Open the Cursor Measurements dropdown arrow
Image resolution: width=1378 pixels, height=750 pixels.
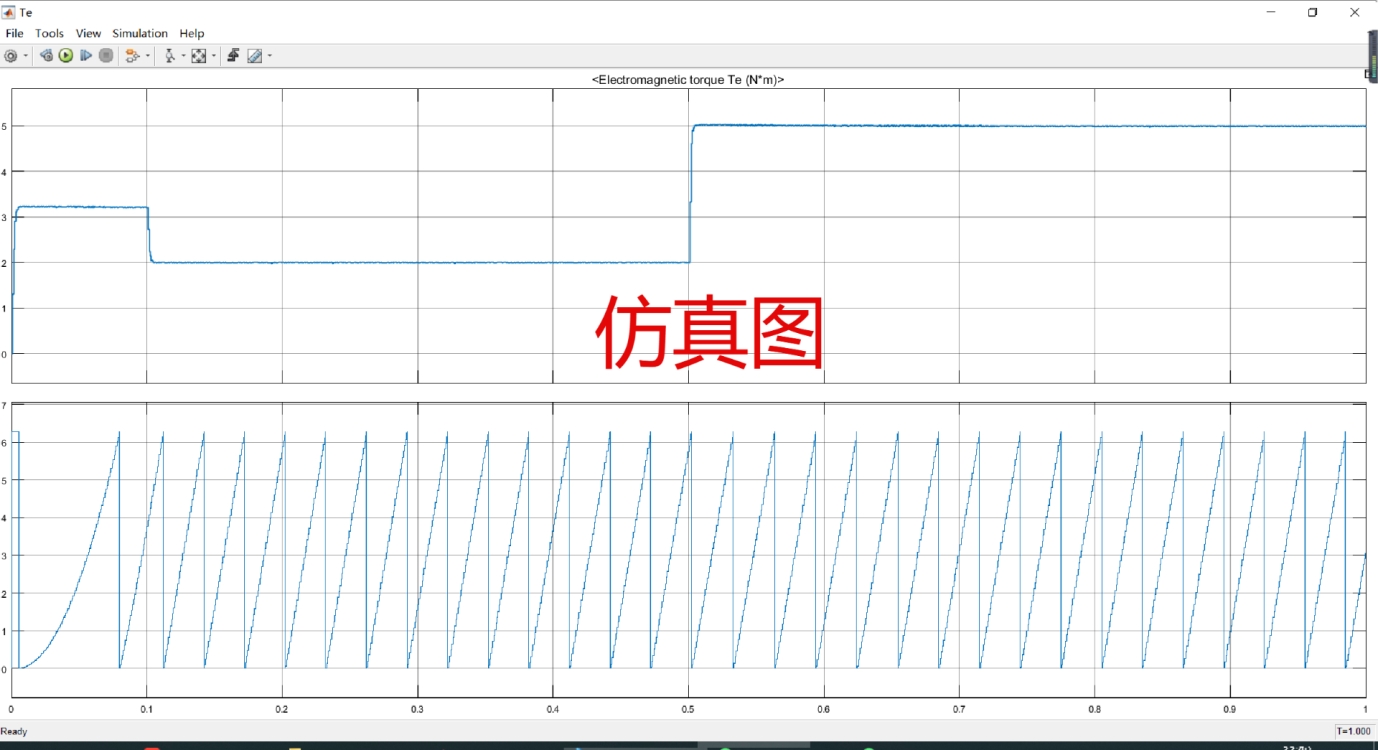click(184, 55)
